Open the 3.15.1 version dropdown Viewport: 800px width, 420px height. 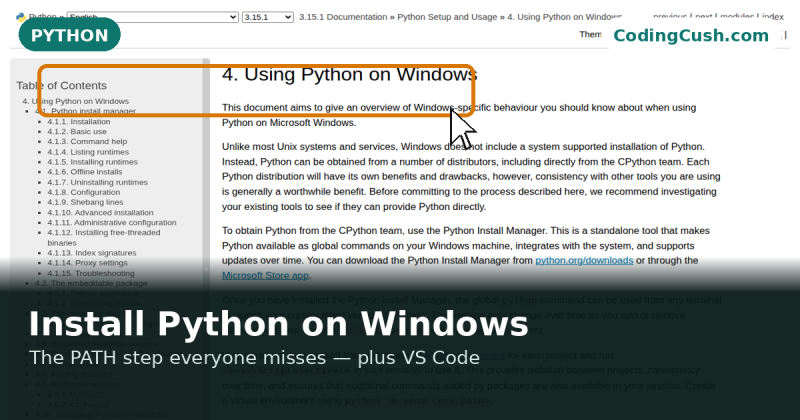click(267, 17)
